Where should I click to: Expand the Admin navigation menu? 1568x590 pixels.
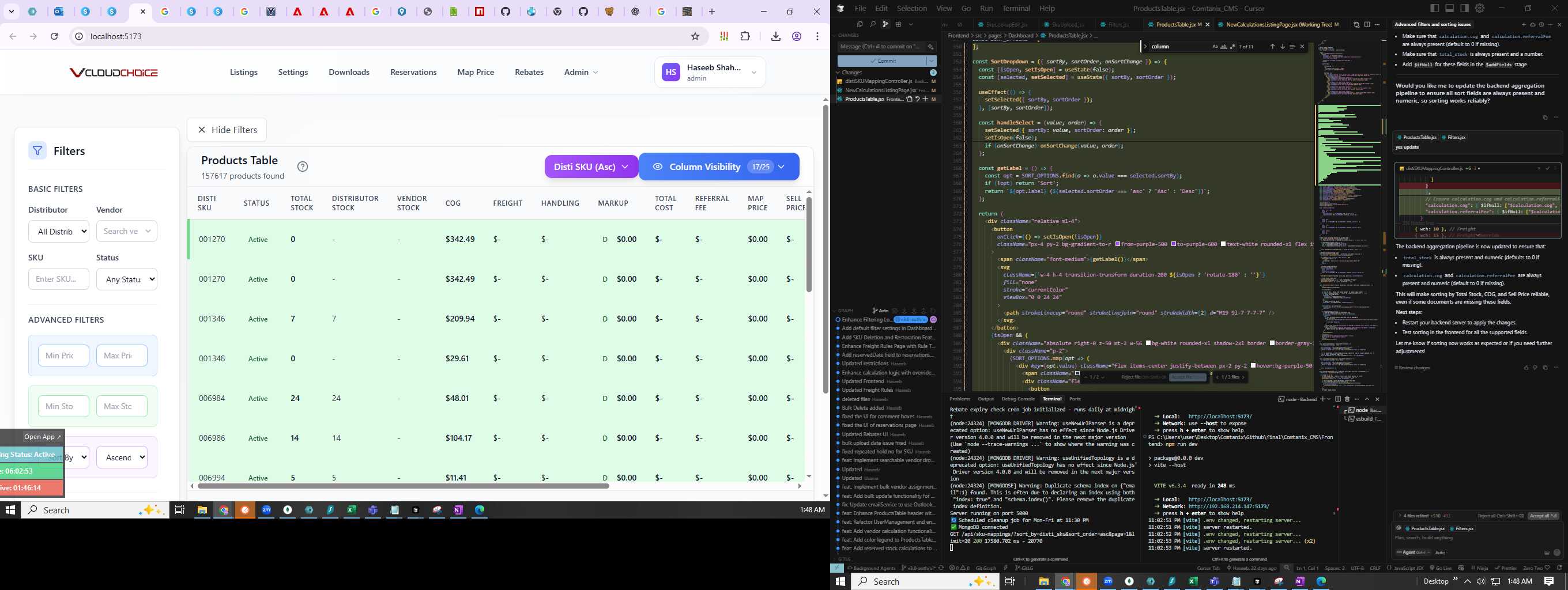click(581, 72)
